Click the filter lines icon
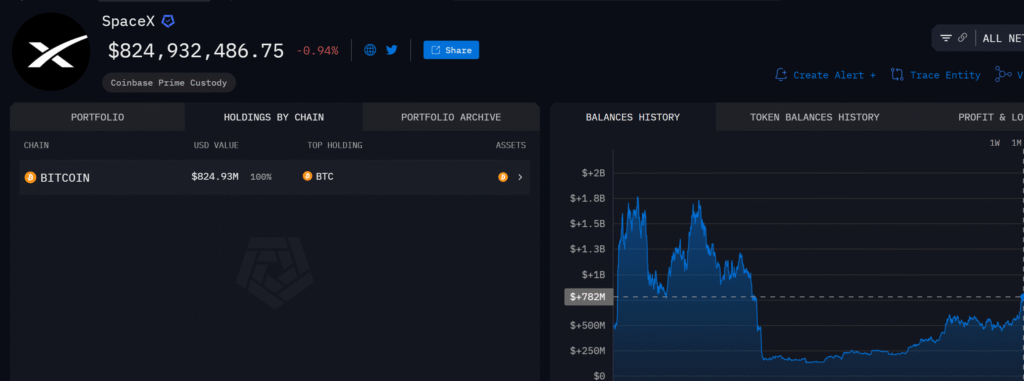The image size is (1024, 381). (946, 38)
